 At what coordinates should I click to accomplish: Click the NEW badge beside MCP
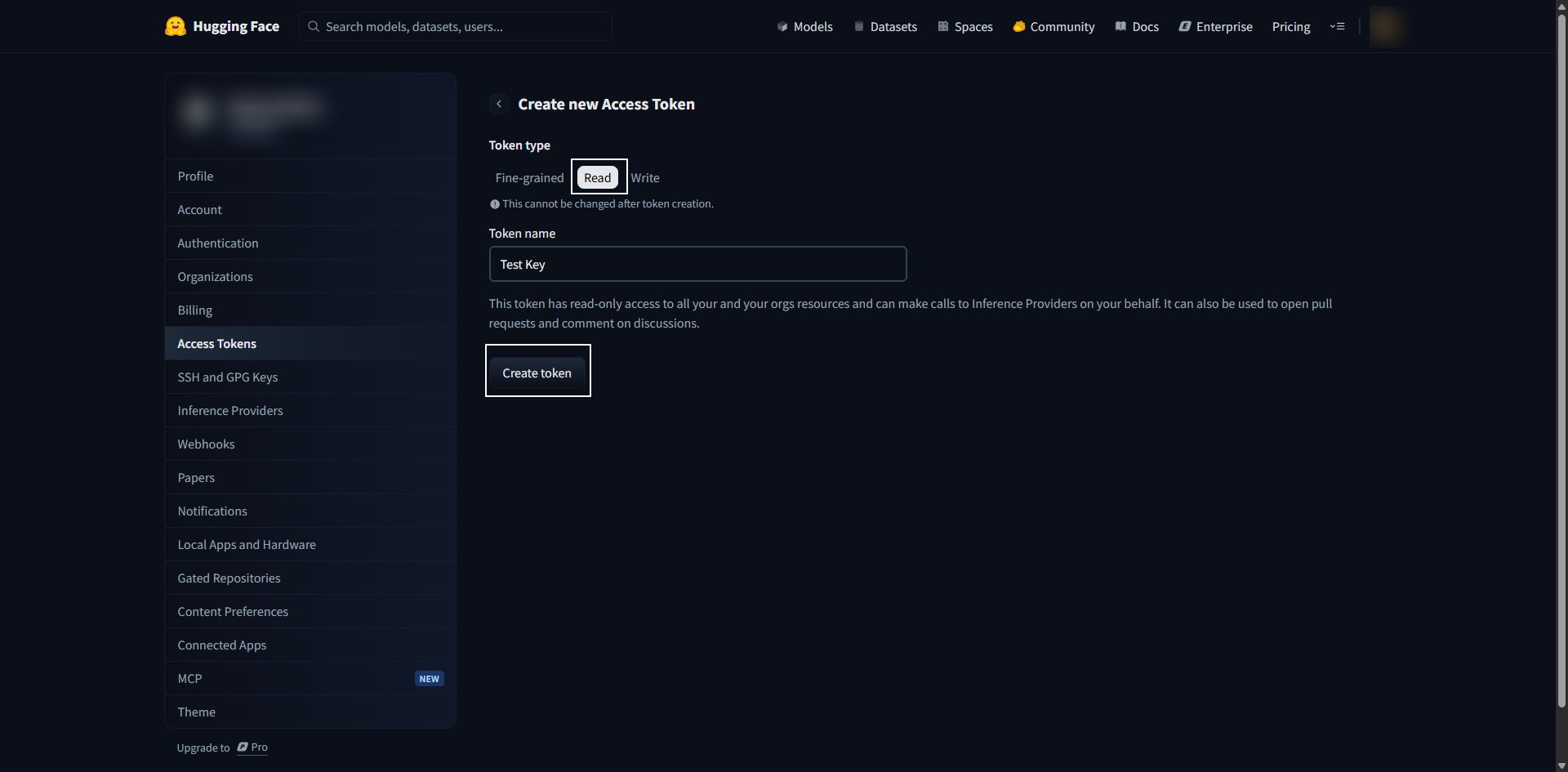[430, 679]
